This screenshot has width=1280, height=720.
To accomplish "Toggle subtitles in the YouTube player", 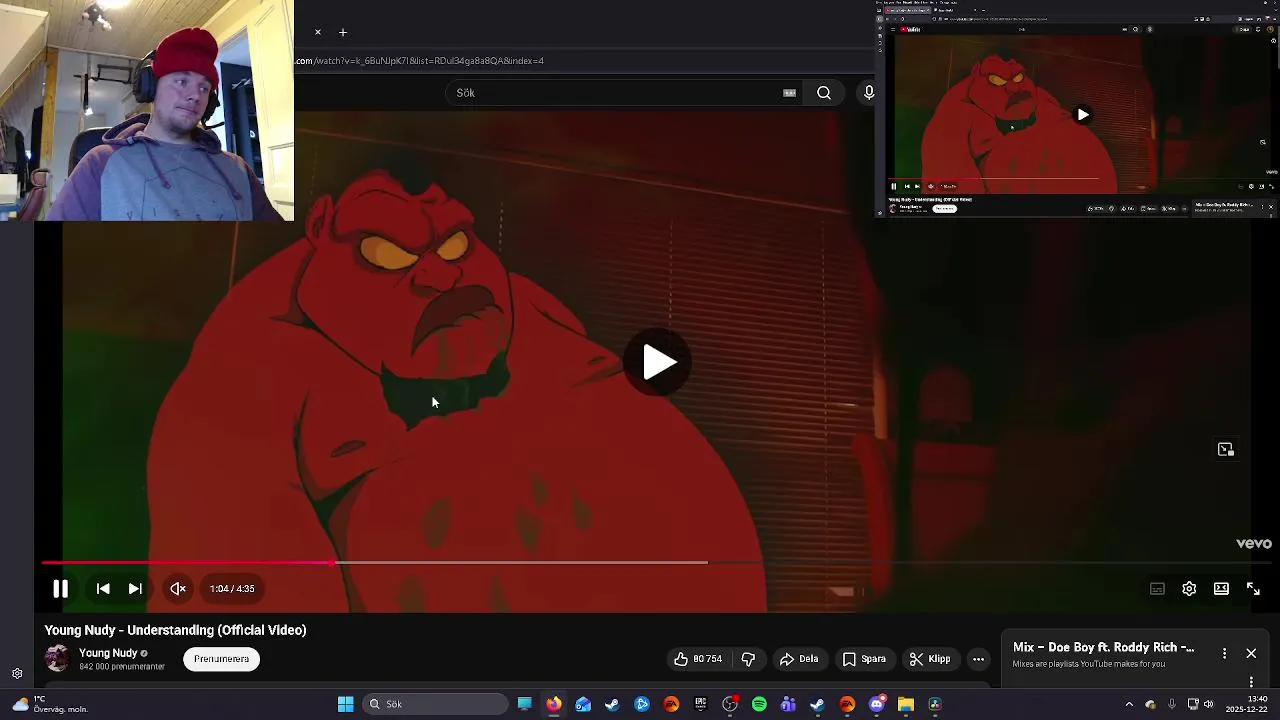I will coord(1157,589).
